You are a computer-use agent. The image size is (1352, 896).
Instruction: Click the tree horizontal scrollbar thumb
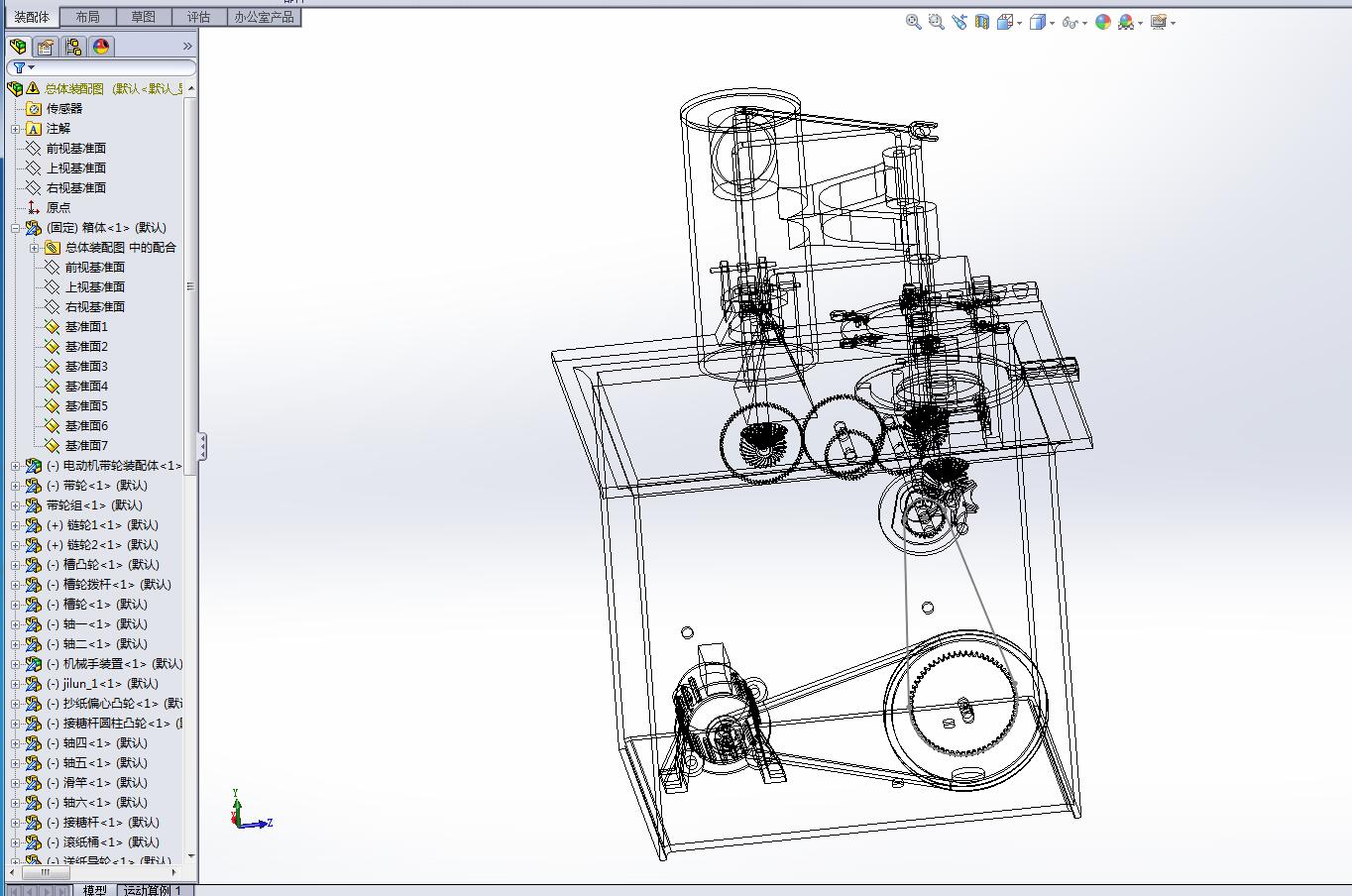click(x=45, y=873)
